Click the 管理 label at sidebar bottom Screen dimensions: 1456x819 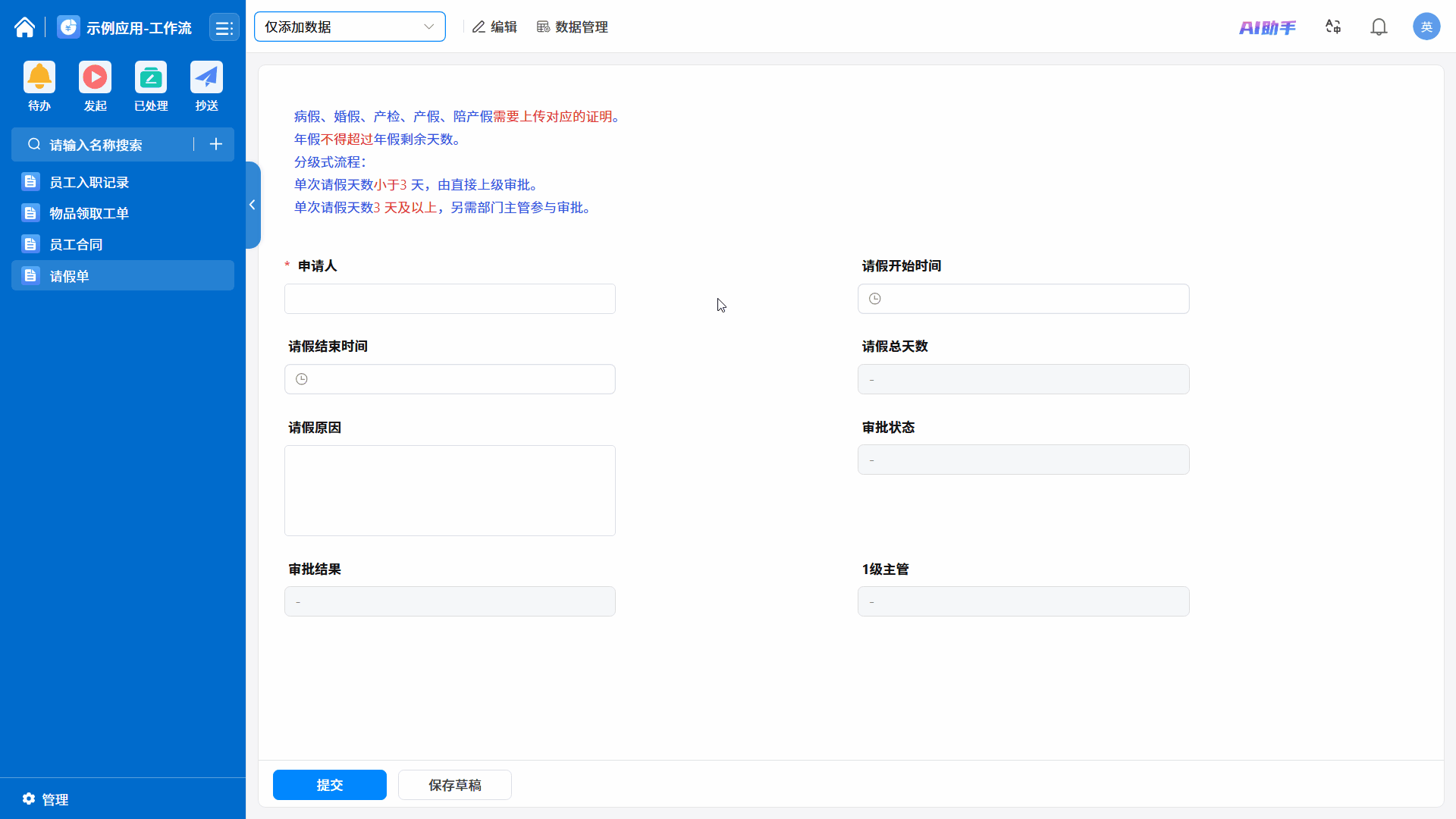tap(55, 799)
